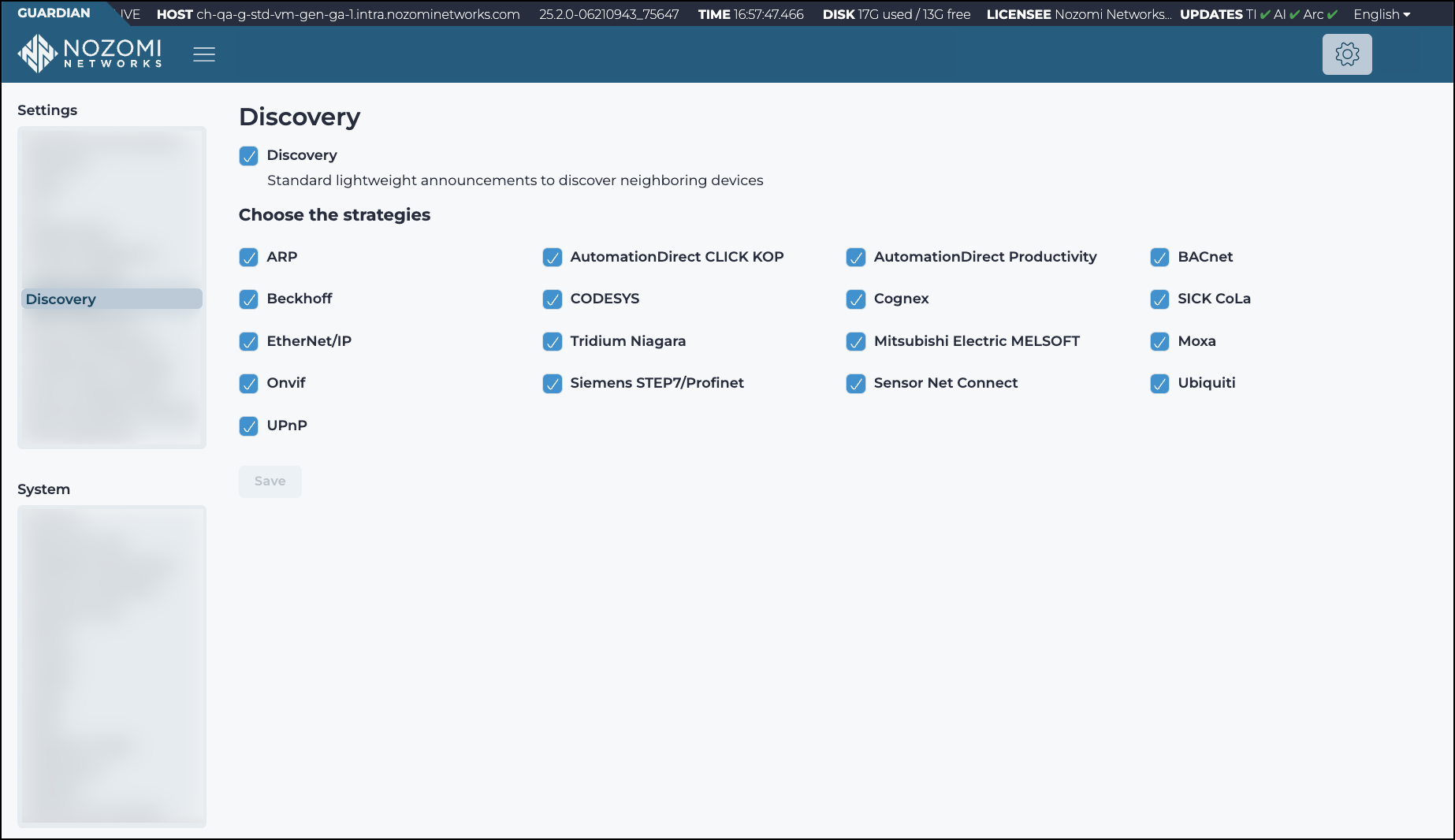Viewport: 1455px width, 840px height.
Task: Click the TI updates checkmark indicator
Action: tap(1265, 13)
